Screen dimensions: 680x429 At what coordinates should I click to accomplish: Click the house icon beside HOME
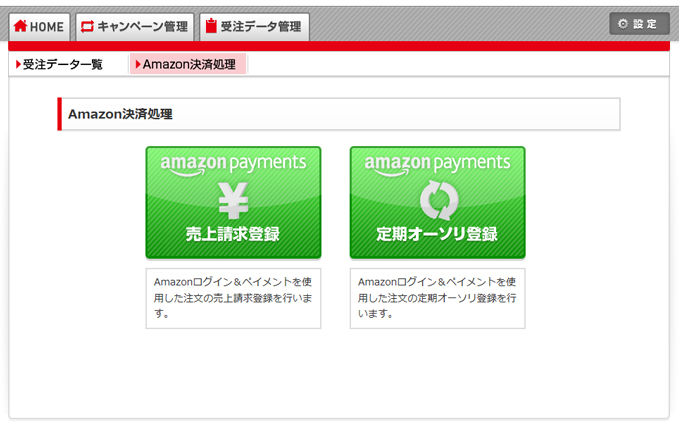[x=20, y=26]
